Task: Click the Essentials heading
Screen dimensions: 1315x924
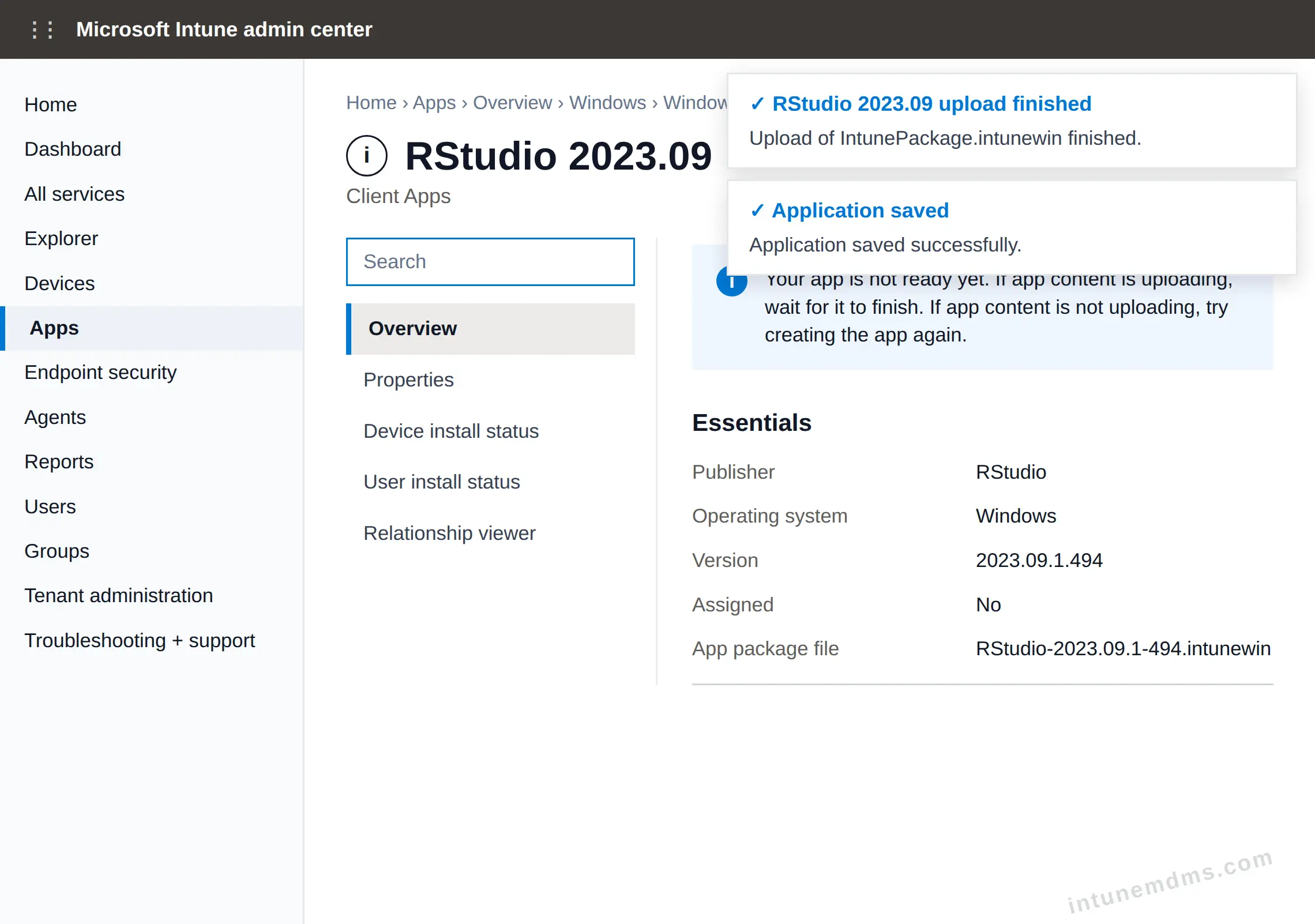Action: pos(752,423)
